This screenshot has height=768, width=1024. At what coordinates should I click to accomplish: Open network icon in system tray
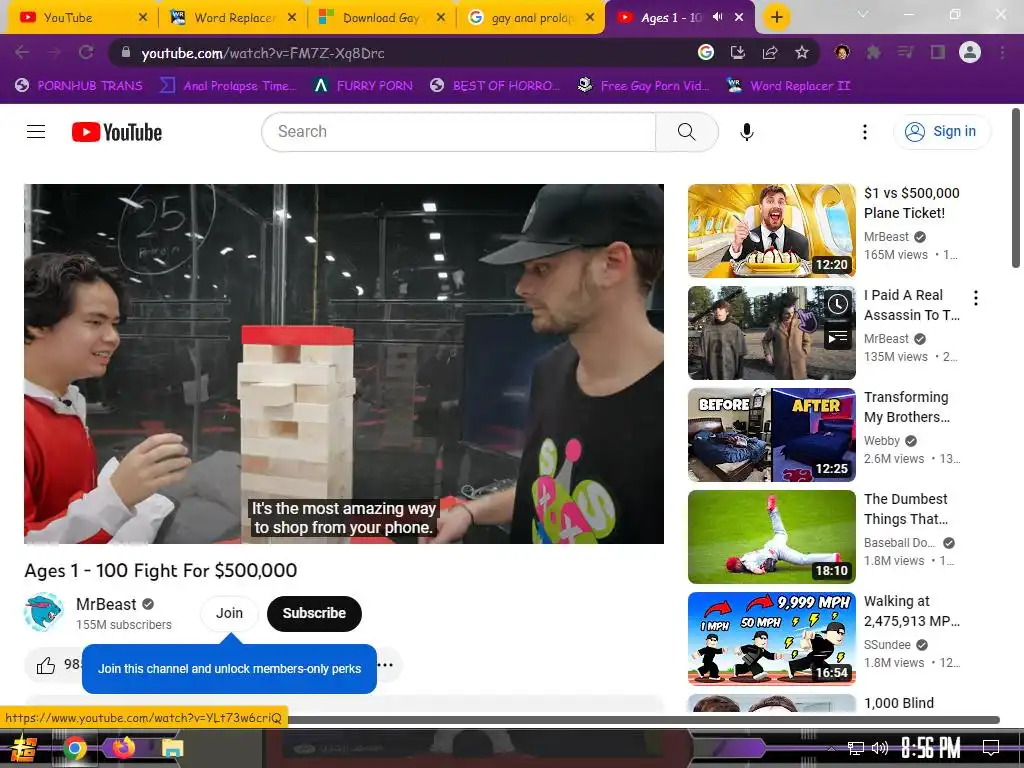point(855,748)
